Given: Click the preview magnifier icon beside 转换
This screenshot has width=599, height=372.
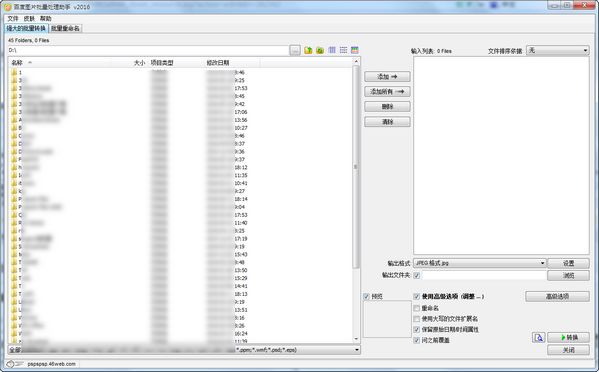Looking at the screenshot, I should (539, 338).
